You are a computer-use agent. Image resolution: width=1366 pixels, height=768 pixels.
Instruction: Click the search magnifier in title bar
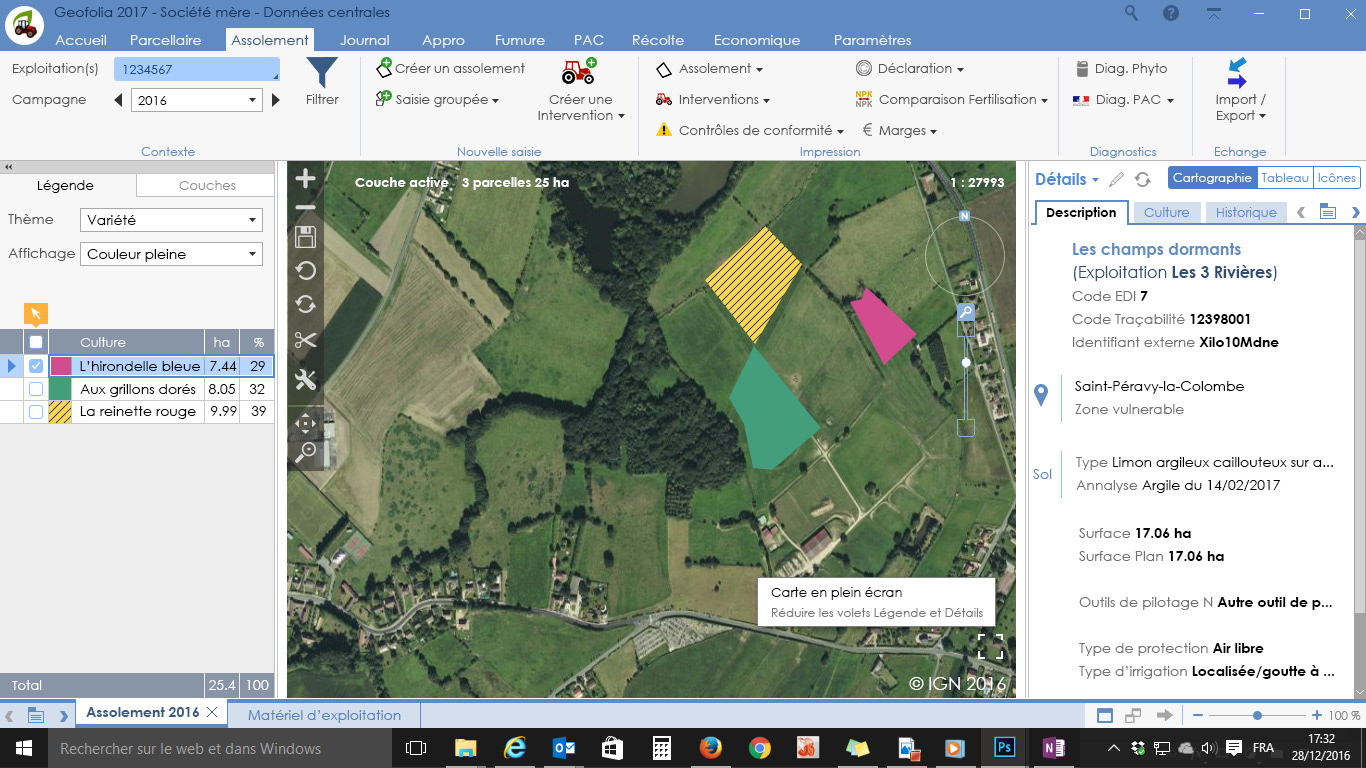coord(1131,13)
